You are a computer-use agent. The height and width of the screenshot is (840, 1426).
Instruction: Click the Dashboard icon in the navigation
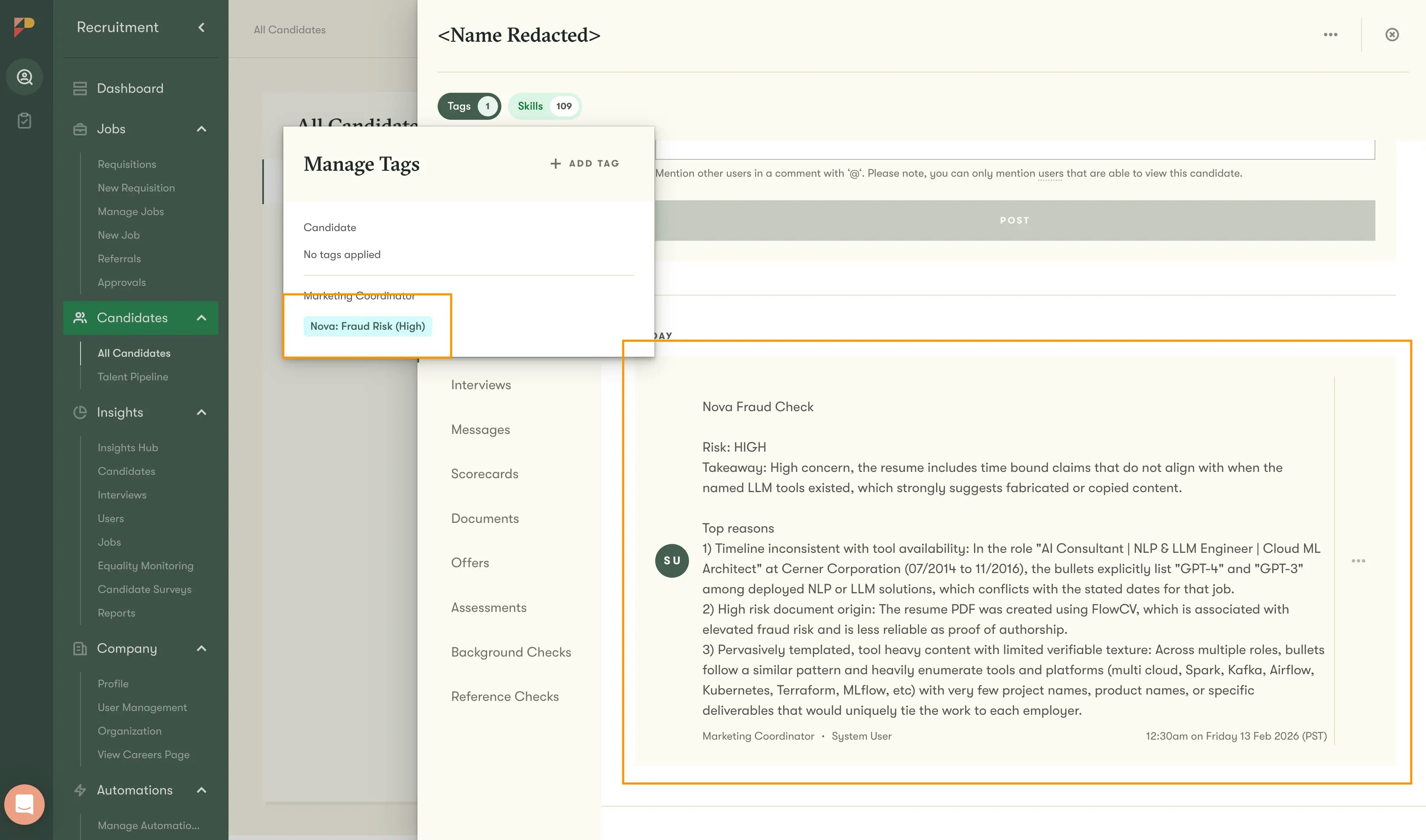pos(79,88)
